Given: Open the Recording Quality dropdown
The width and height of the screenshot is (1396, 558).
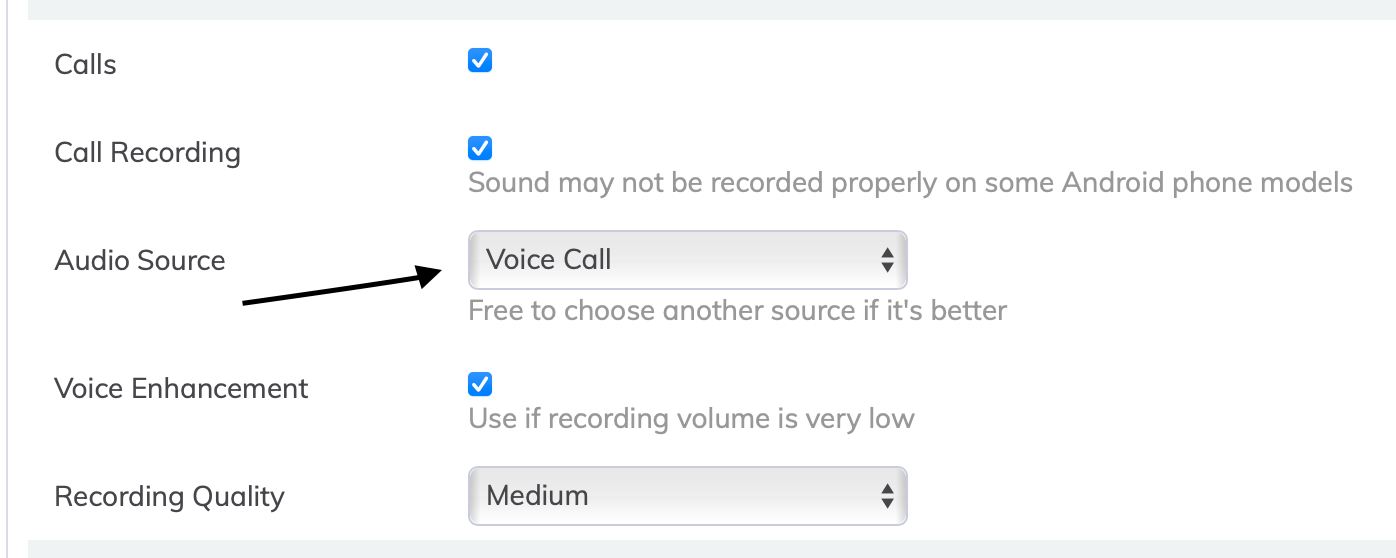Looking at the screenshot, I should 687,496.
